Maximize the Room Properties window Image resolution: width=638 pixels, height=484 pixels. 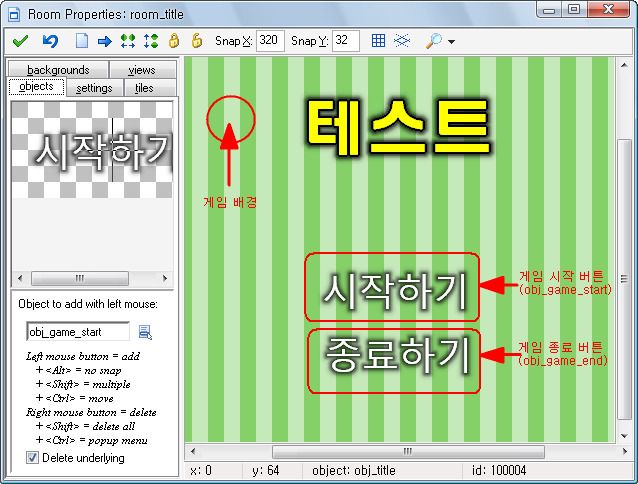click(x=573, y=9)
